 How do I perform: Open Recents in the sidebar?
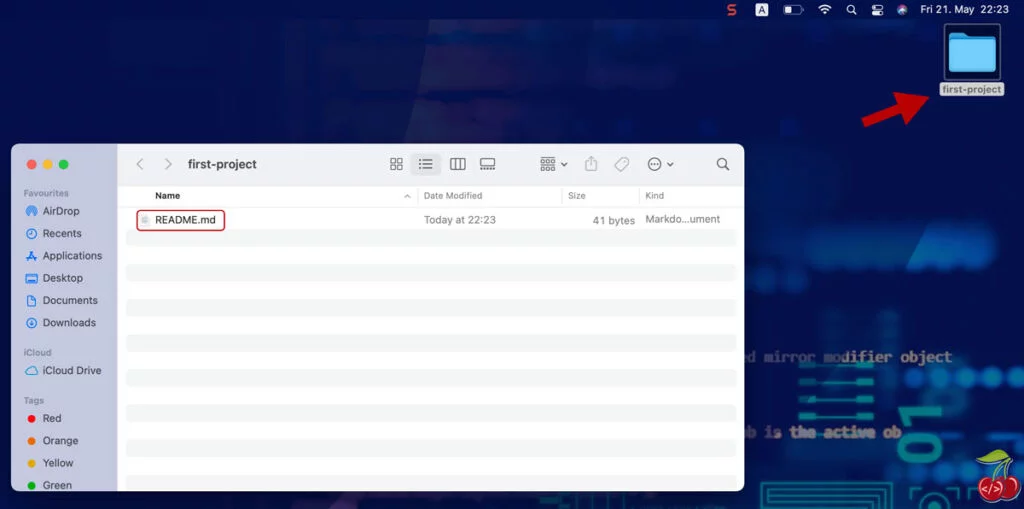[x=54, y=233]
